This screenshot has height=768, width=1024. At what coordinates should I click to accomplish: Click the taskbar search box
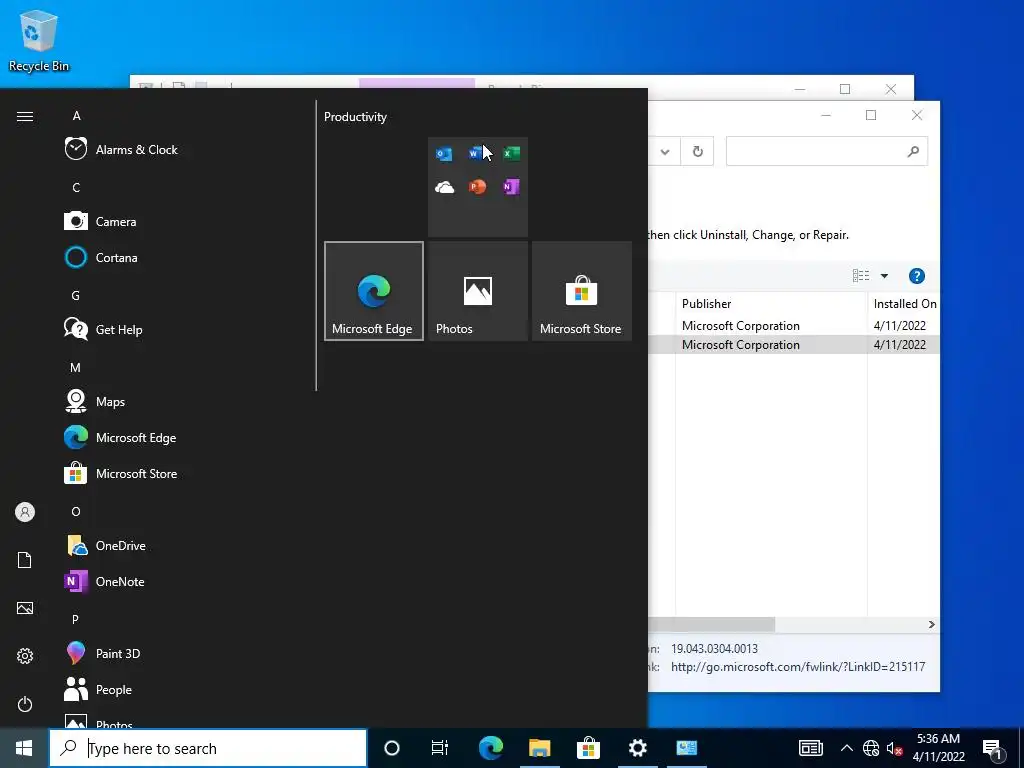point(208,748)
